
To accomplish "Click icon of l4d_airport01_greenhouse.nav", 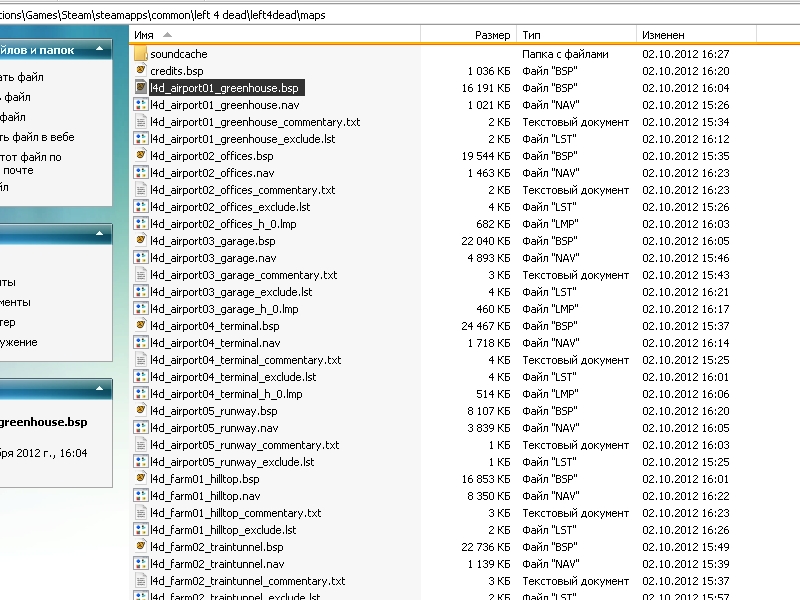I will point(140,105).
